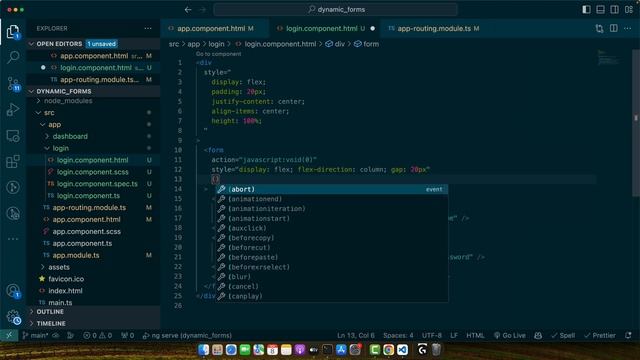This screenshot has height=360, width=640.
Task: Click Ln 13, Col 6 cursor position
Action: click(x=356, y=336)
